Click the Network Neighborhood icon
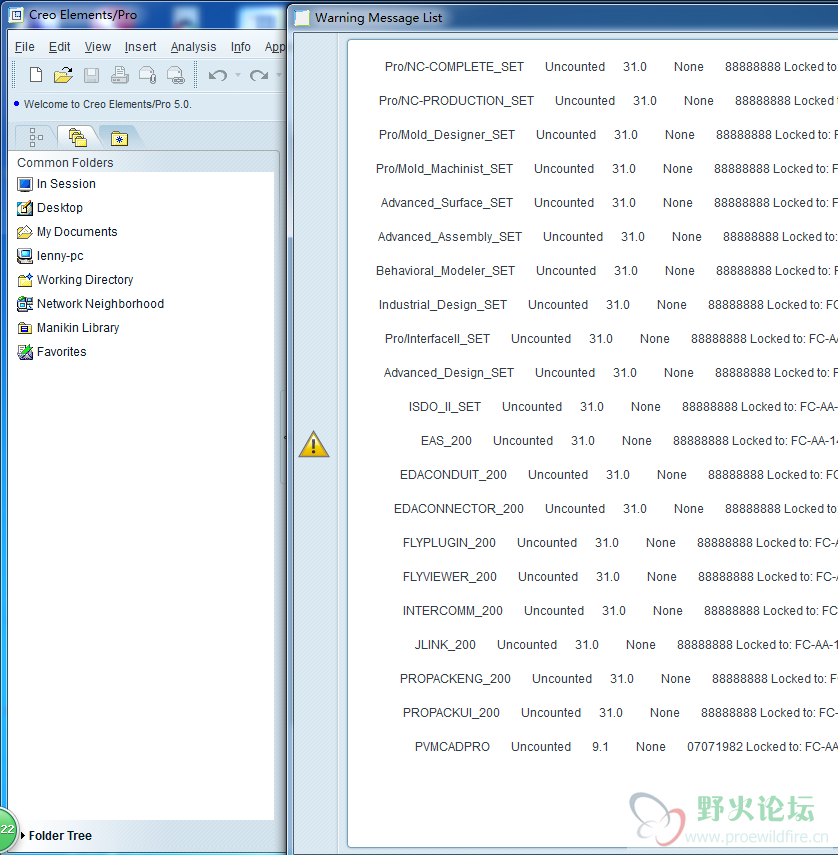The height and width of the screenshot is (855, 838). [x=25, y=304]
